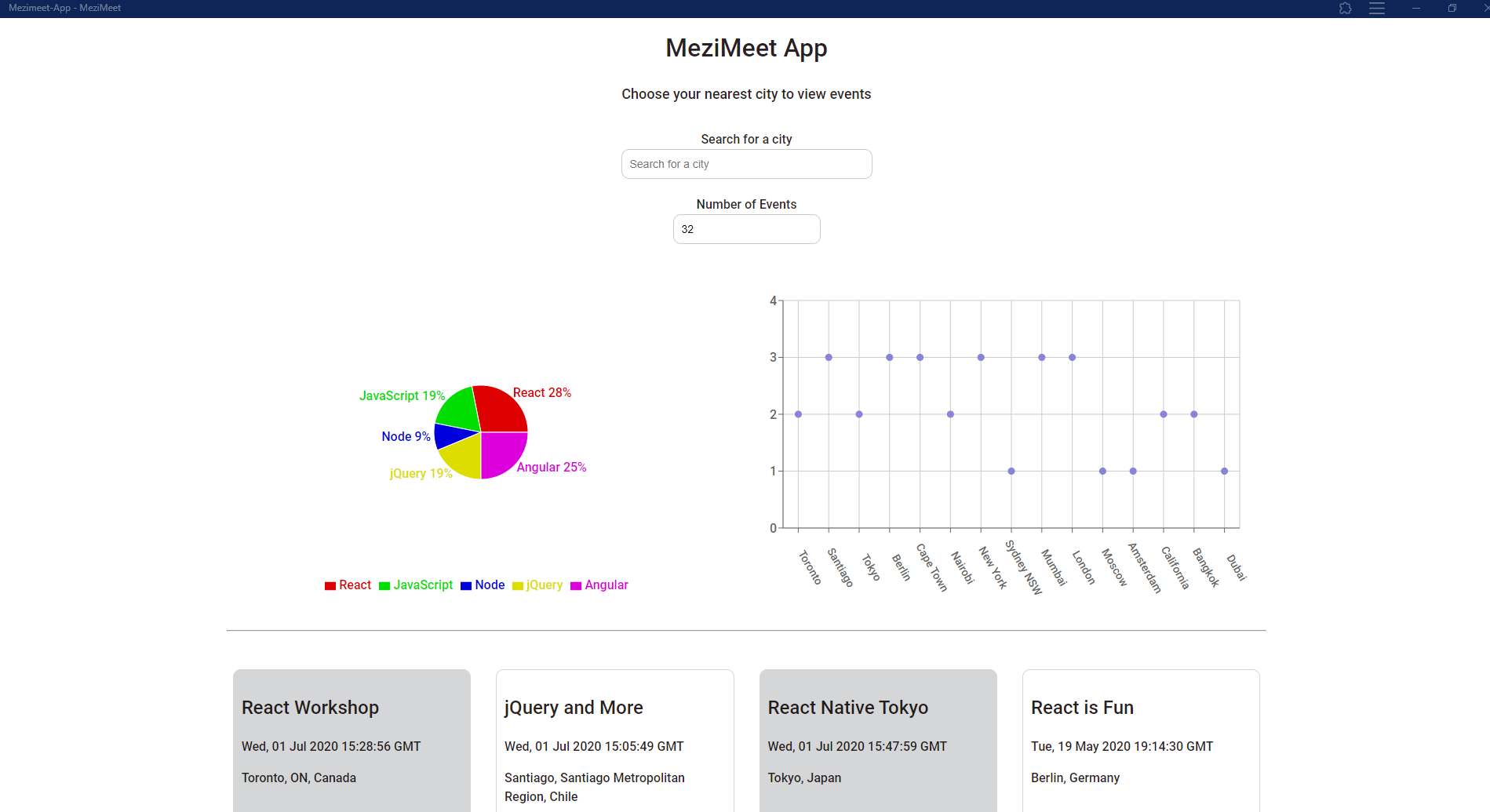Viewport: 1490px width, 812px height.
Task: Click the blue Node legend swatch
Action: [x=466, y=586]
